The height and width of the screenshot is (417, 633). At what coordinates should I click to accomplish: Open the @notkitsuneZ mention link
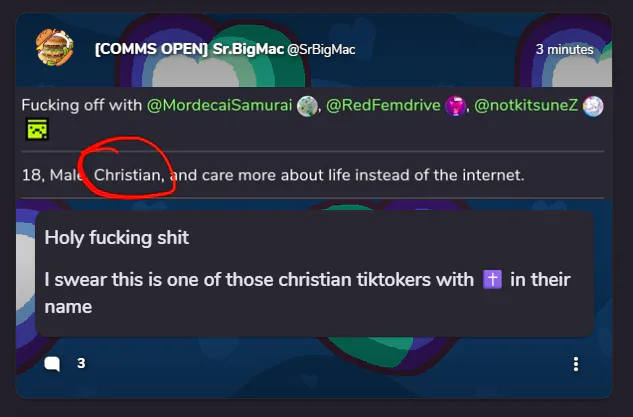526,105
